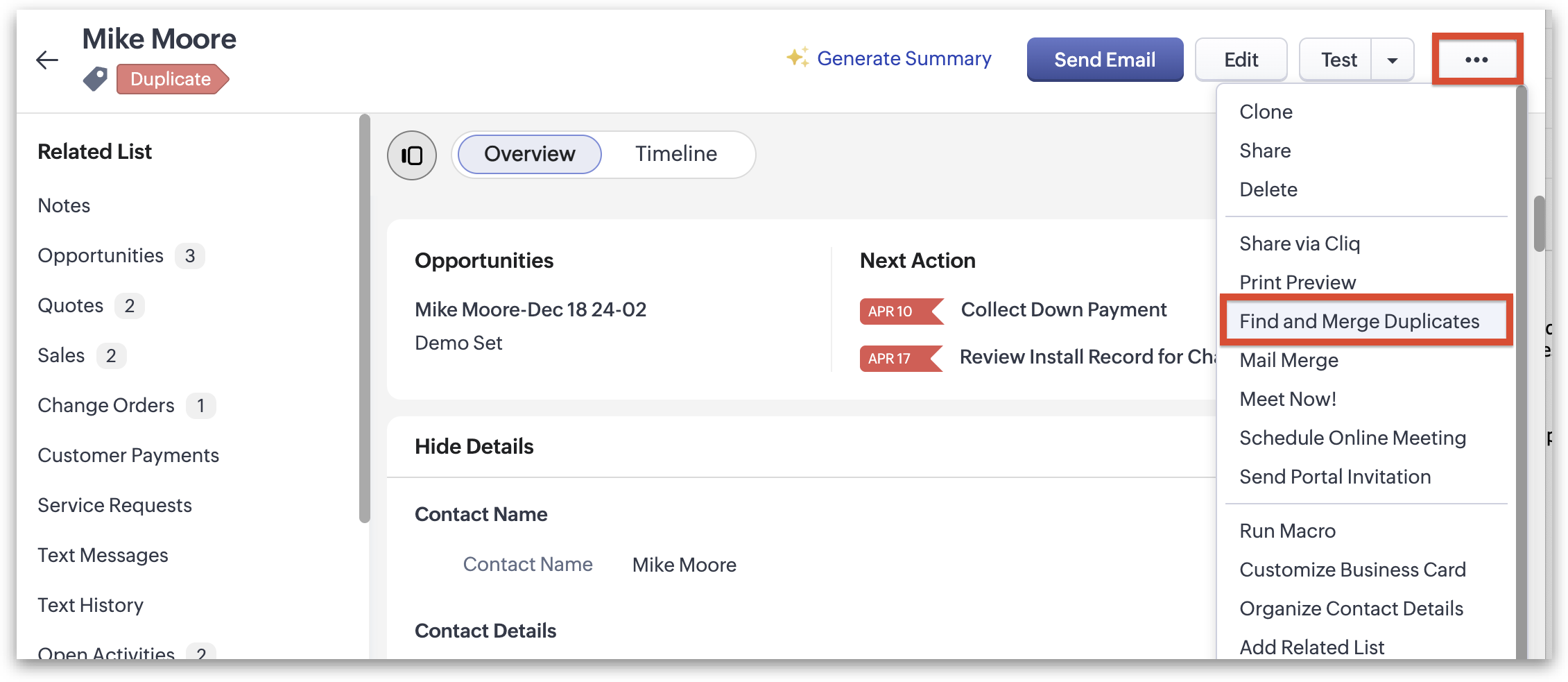Click the APR 17 date flag
Screen dimensions: 1568x682
(899, 359)
